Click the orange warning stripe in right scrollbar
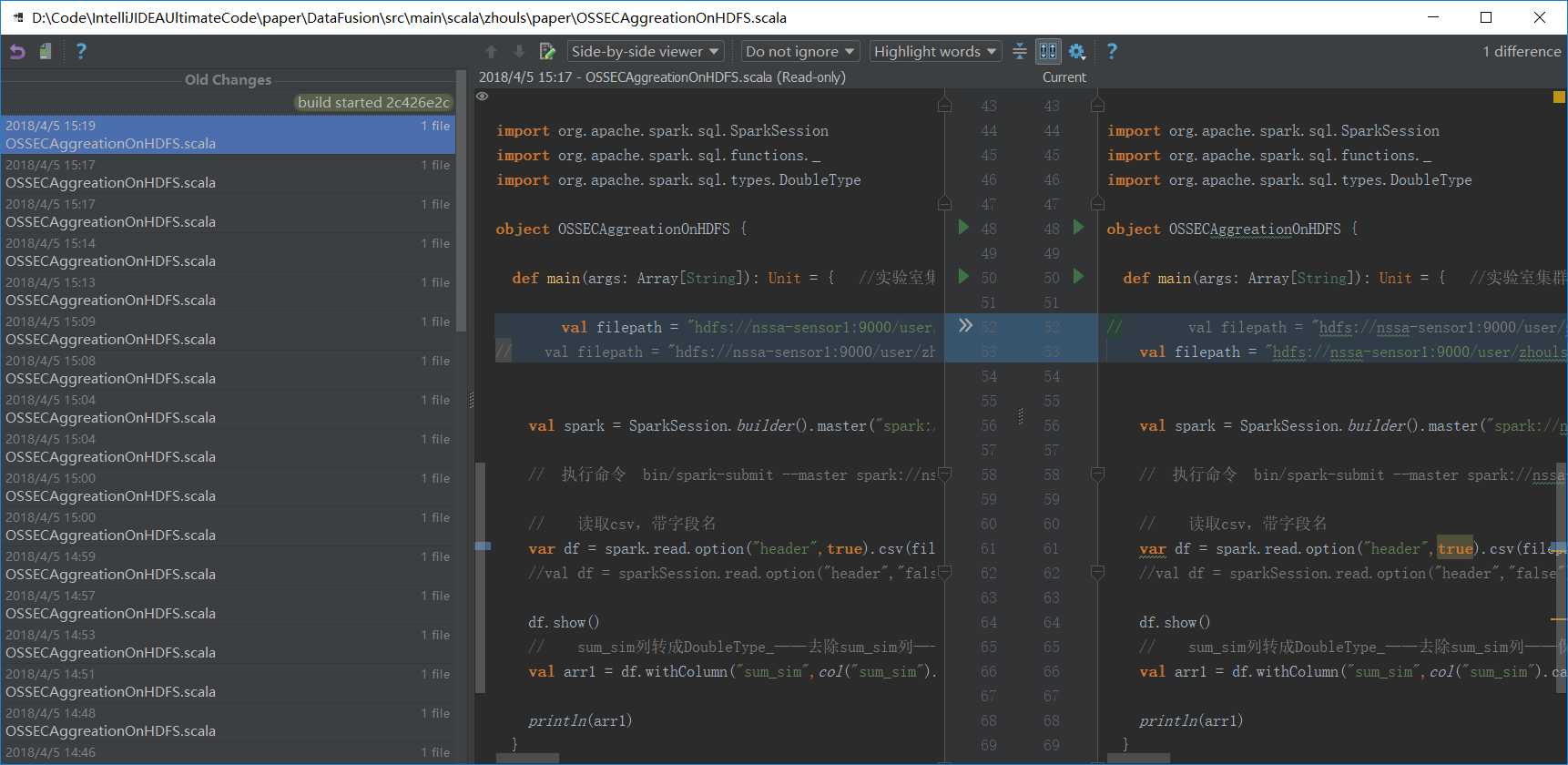The image size is (1568, 765). point(1559,619)
